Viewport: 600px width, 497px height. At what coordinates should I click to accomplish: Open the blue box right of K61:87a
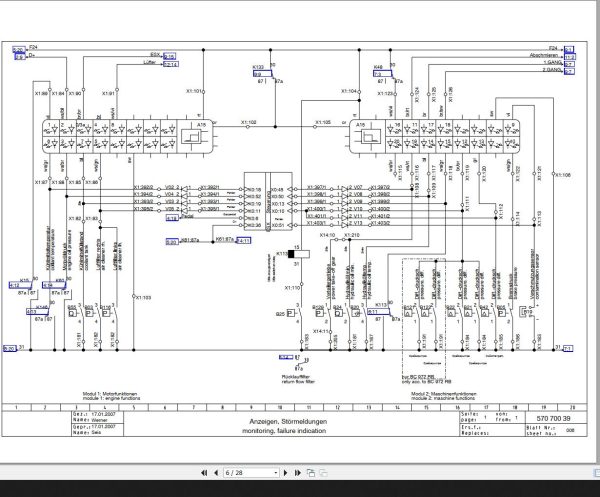click(244, 241)
